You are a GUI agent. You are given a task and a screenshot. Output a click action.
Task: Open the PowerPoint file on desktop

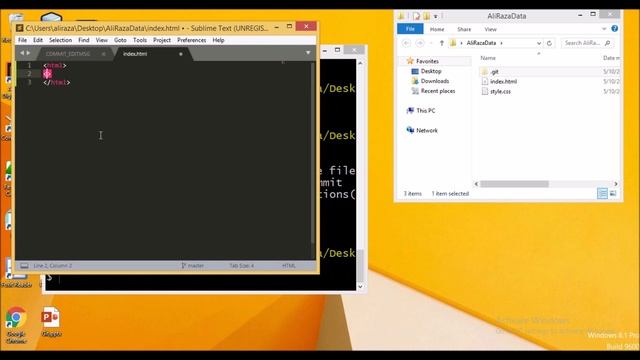point(51,322)
